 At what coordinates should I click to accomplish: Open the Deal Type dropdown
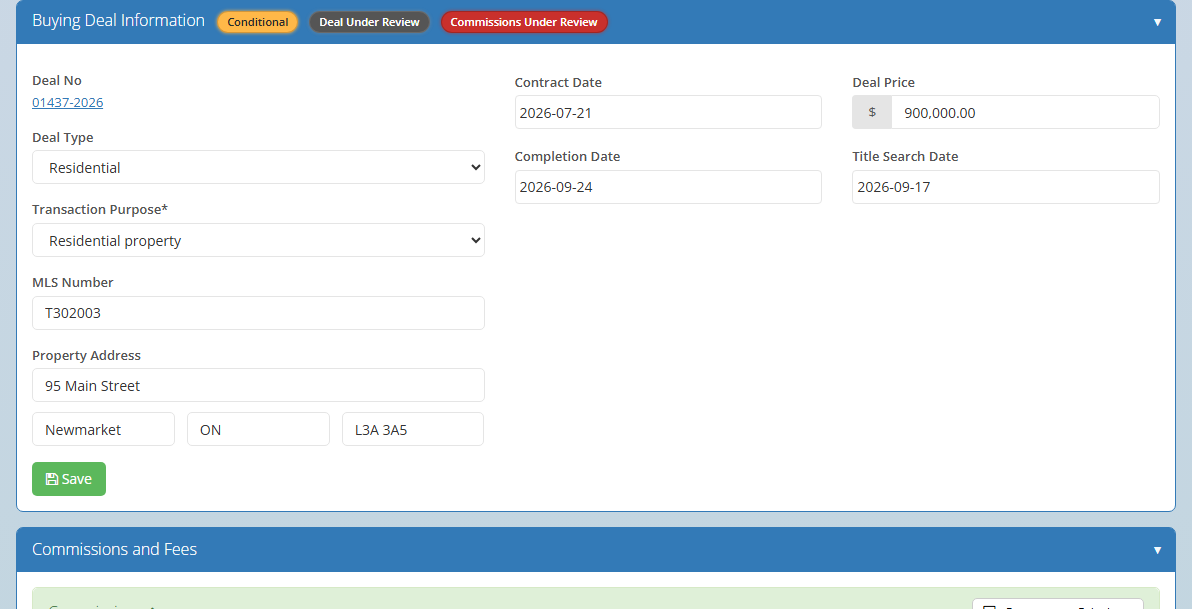[x=258, y=167]
